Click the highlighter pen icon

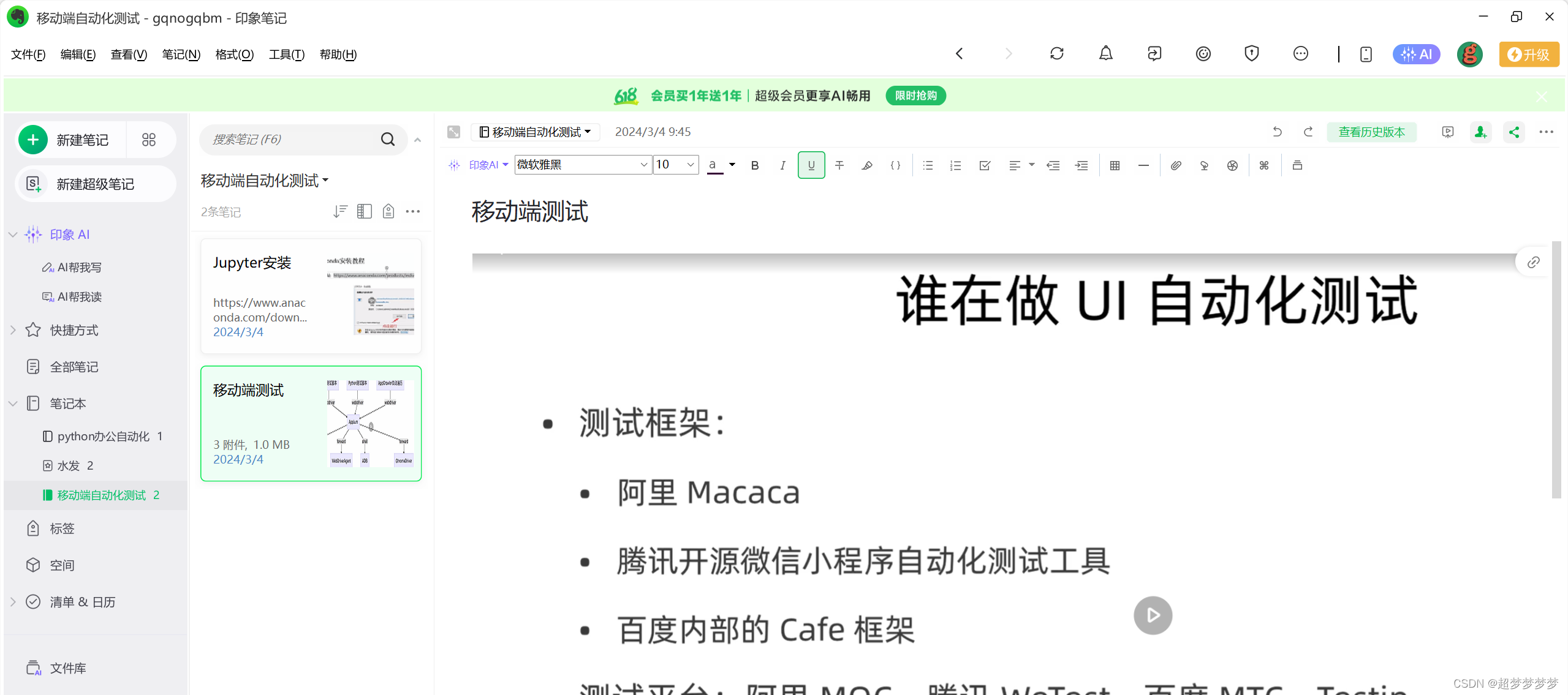click(867, 165)
